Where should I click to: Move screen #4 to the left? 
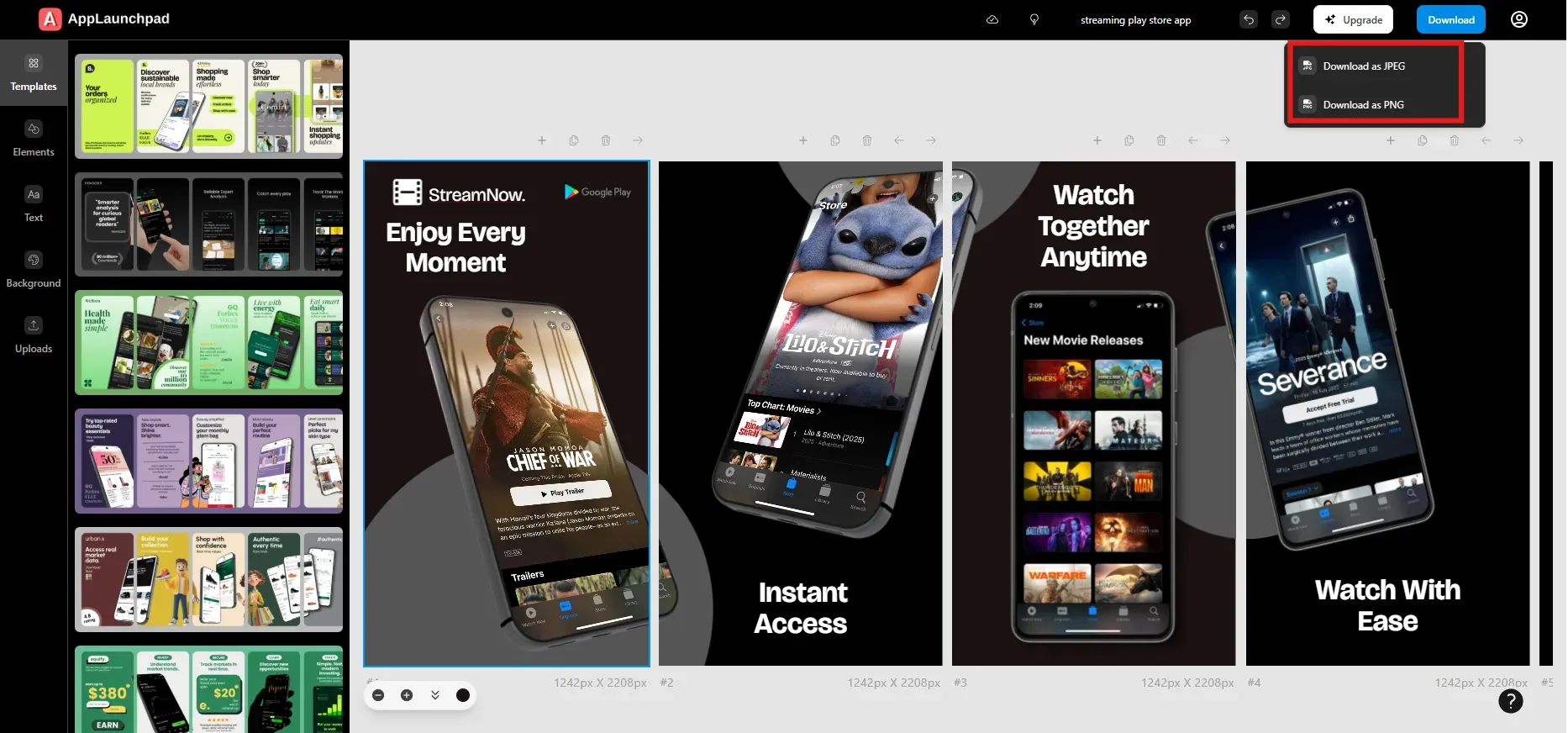coord(1486,140)
